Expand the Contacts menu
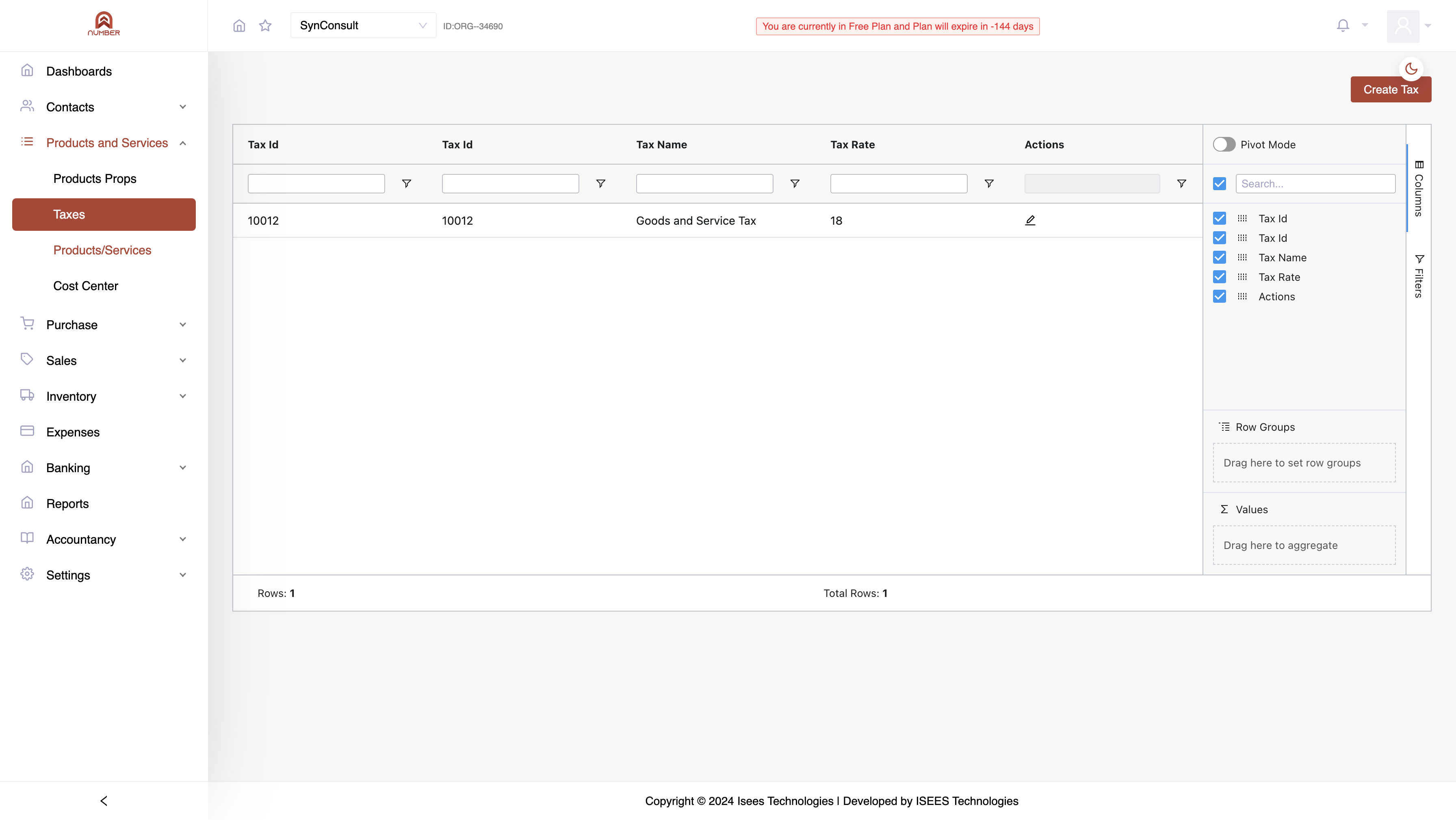This screenshot has width=1456, height=820. point(104,107)
